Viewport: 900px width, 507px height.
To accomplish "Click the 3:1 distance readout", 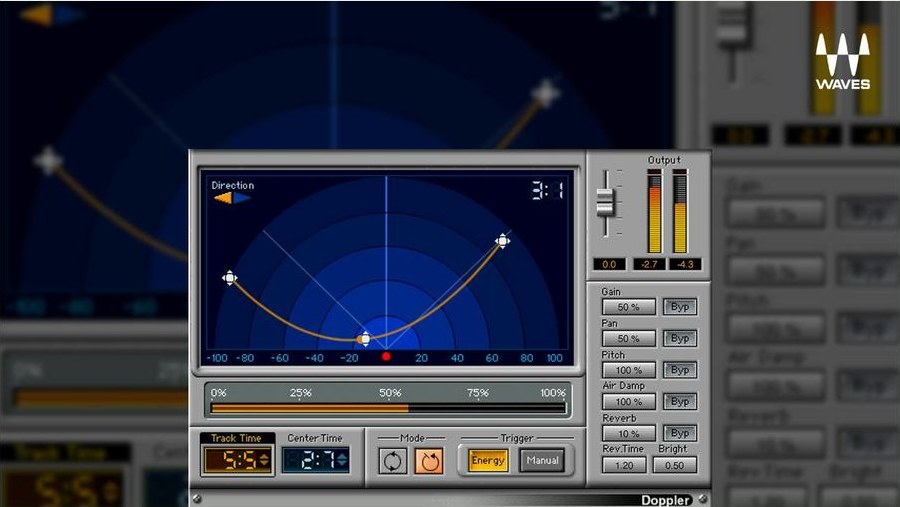I will click(548, 191).
